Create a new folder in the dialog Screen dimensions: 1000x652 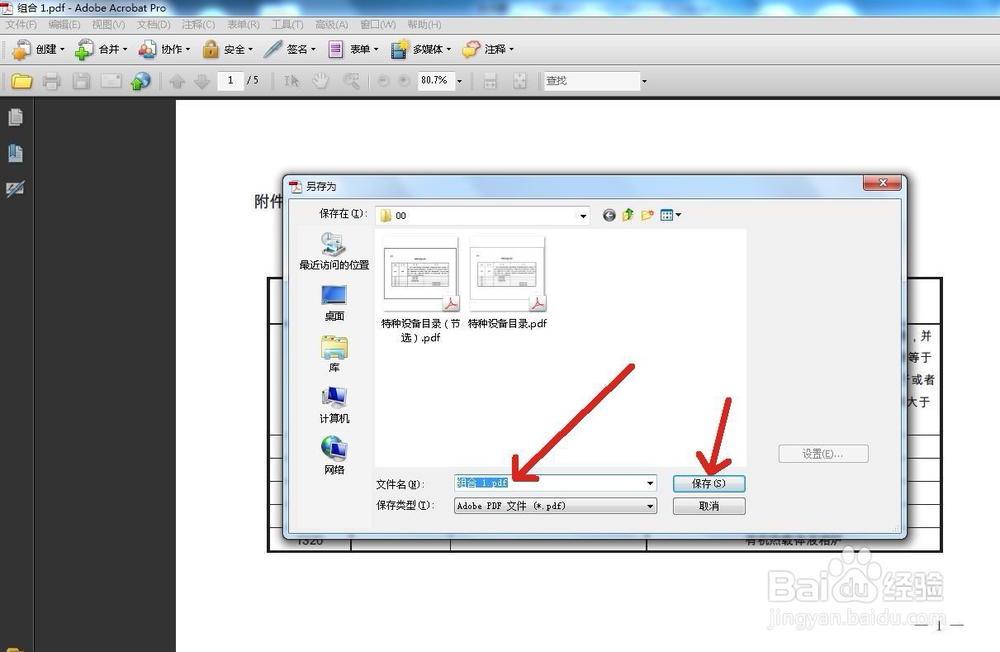pyautogui.click(x=646, y=215)
